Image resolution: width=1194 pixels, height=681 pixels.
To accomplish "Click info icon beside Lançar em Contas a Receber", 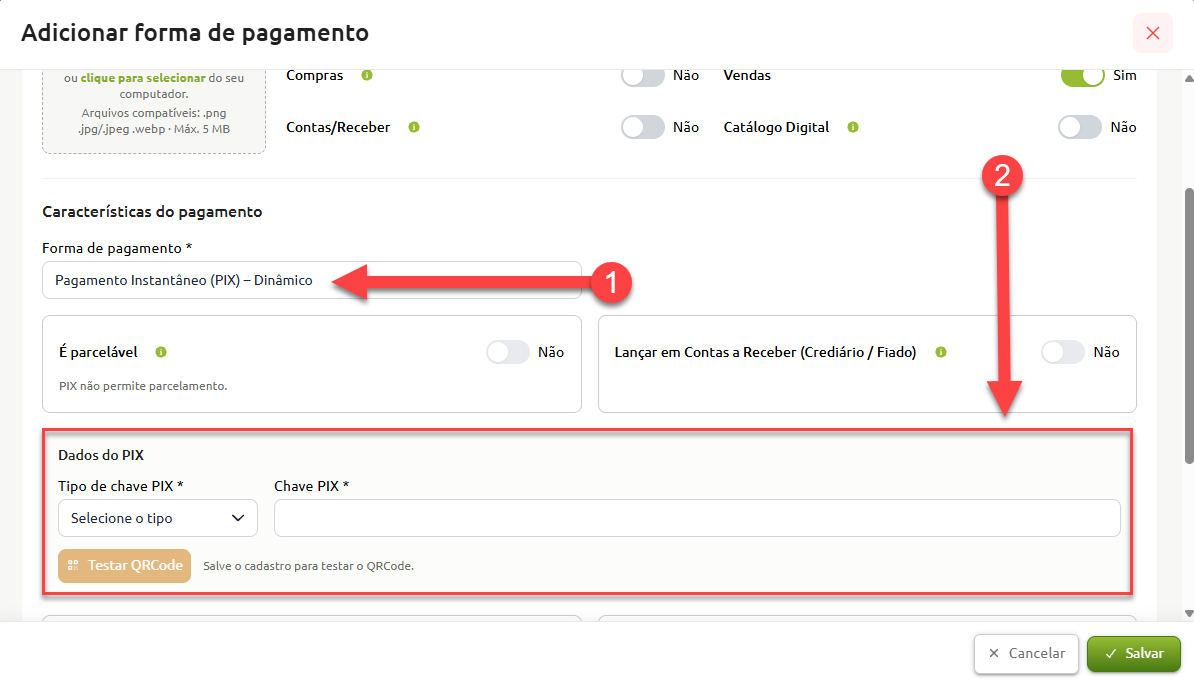I will click(x=941, y=352).
